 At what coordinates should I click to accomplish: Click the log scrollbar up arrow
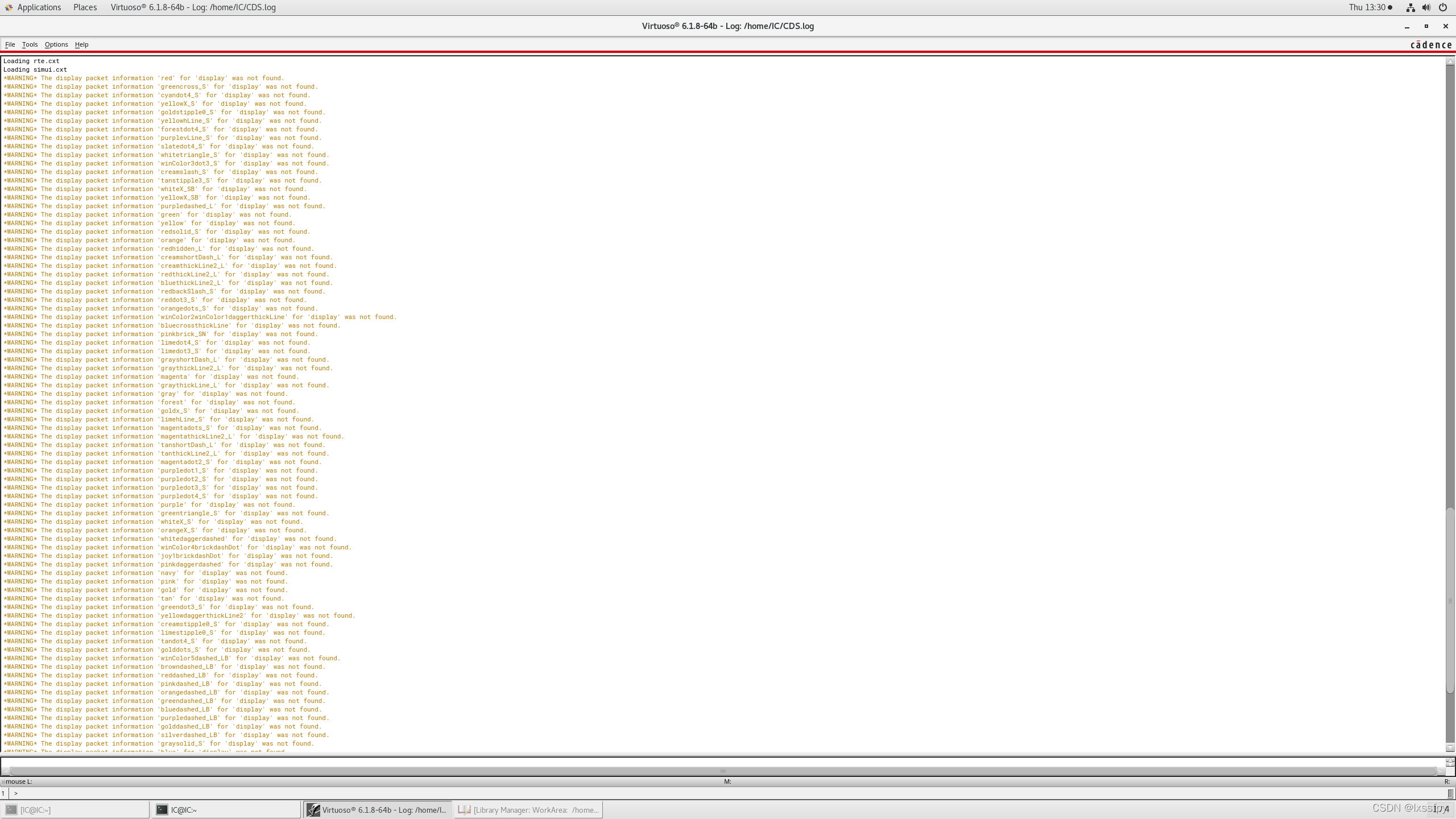[1450, 61]
